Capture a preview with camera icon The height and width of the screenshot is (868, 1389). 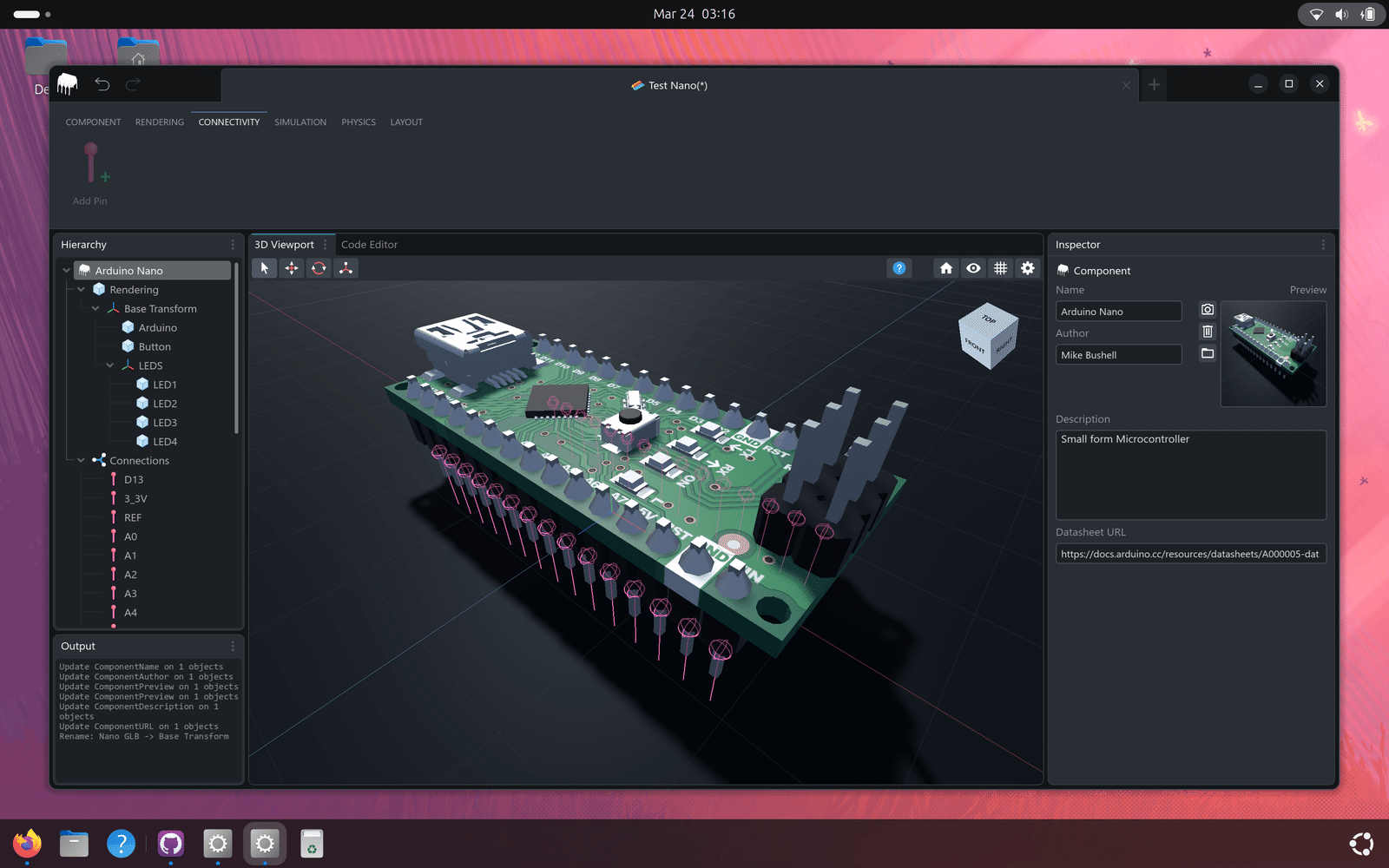click(1208, 310)
